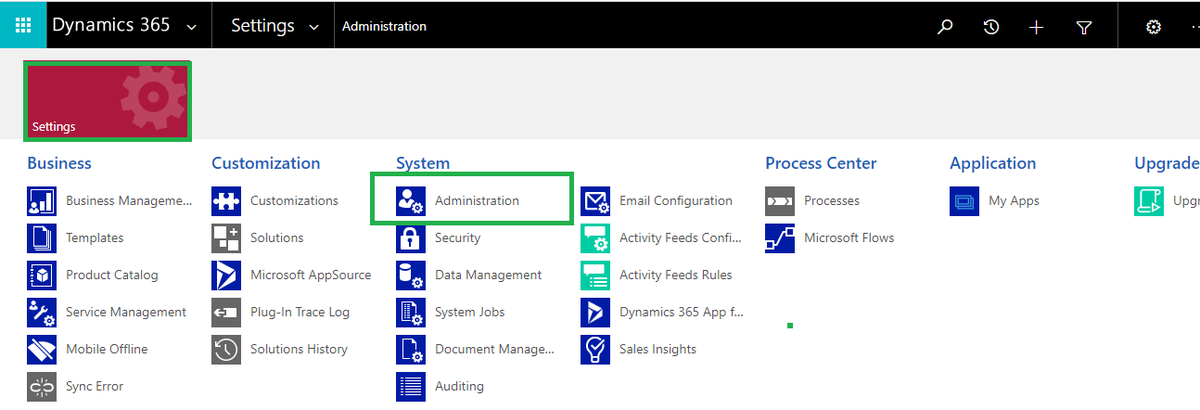Click the Plug-In Trace Log icon
The width and height of the screenshot is (1200, 410).
(226, 312)
